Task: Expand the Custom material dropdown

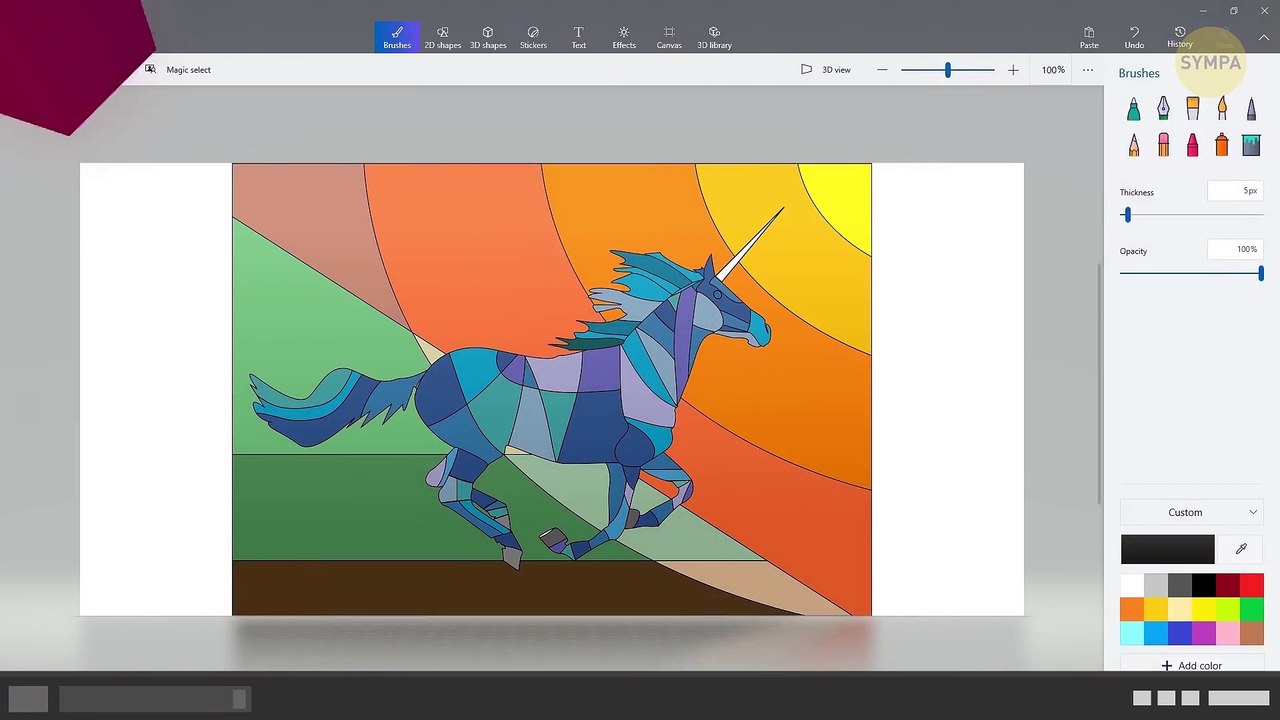Action: click(x=1191, y=512)
